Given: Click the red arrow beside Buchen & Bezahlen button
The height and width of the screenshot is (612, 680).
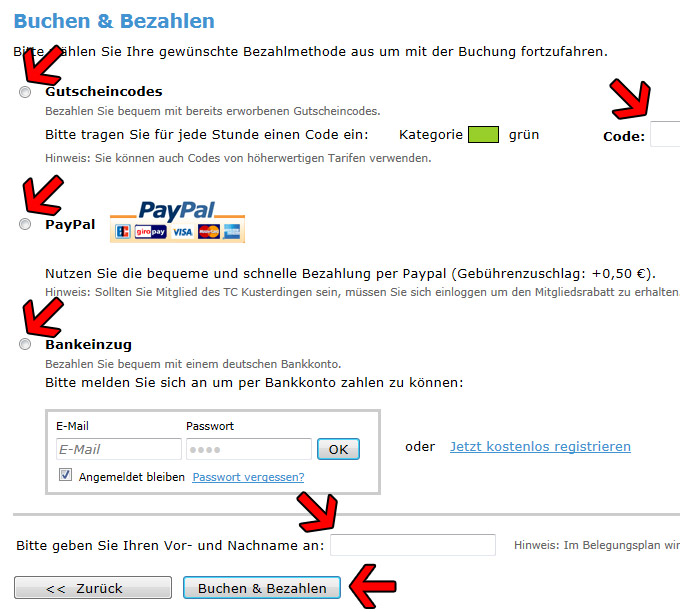Looking at the screenshot, I should (x=373, y=586).
